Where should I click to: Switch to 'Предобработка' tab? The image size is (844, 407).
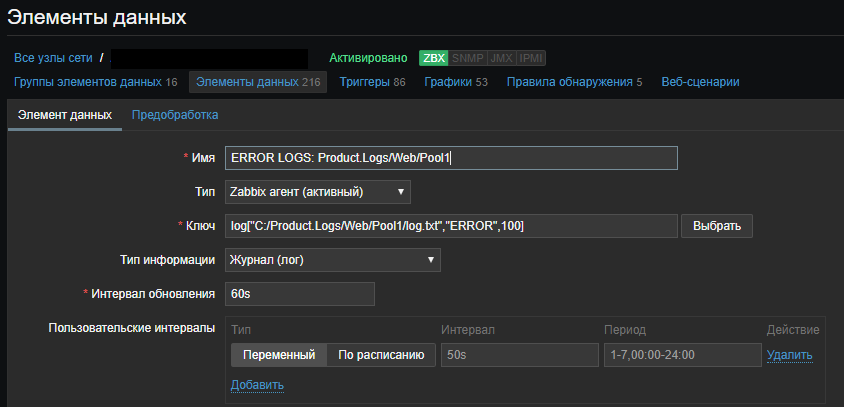tap(175, 115)
